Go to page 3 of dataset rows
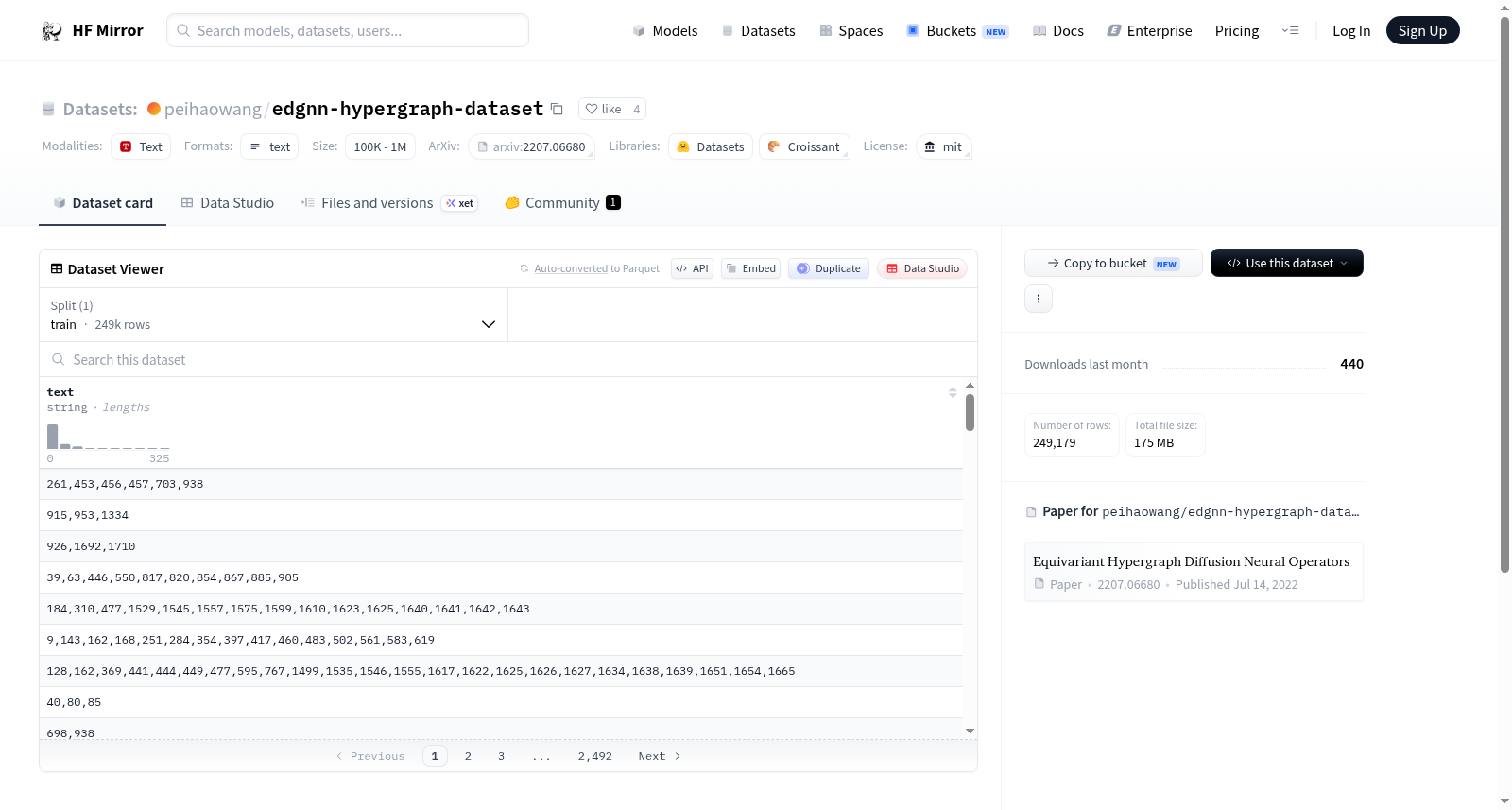The width and height of the screenshot is (1512, 810). [x=501, y=756]
